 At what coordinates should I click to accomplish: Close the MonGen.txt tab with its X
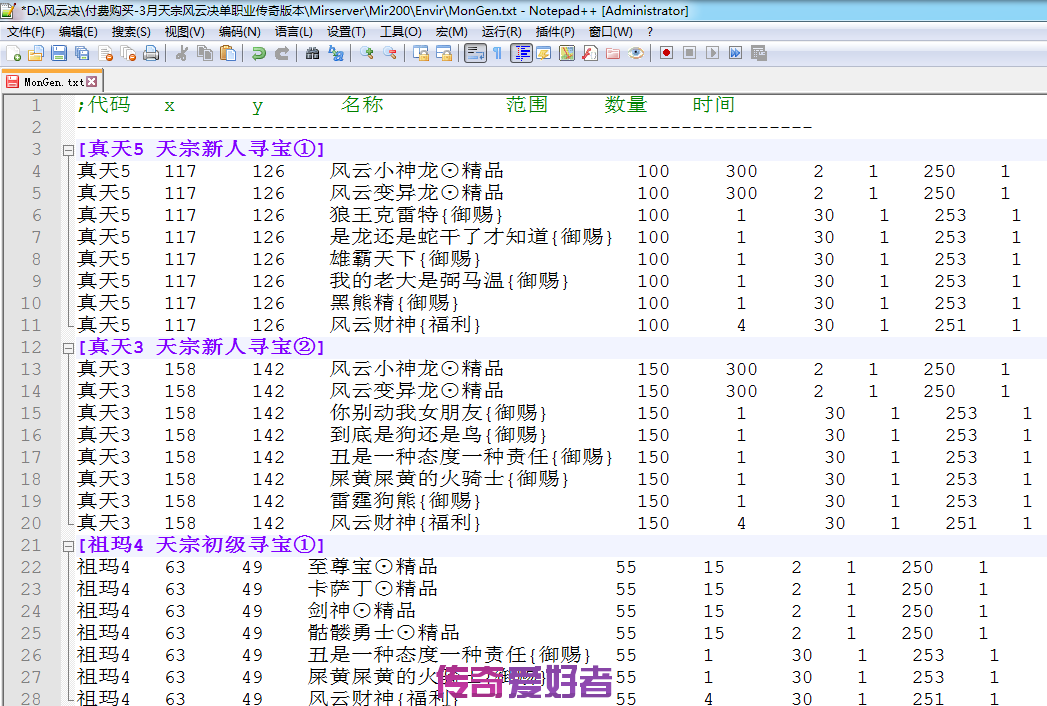click(x=91, y=81)
